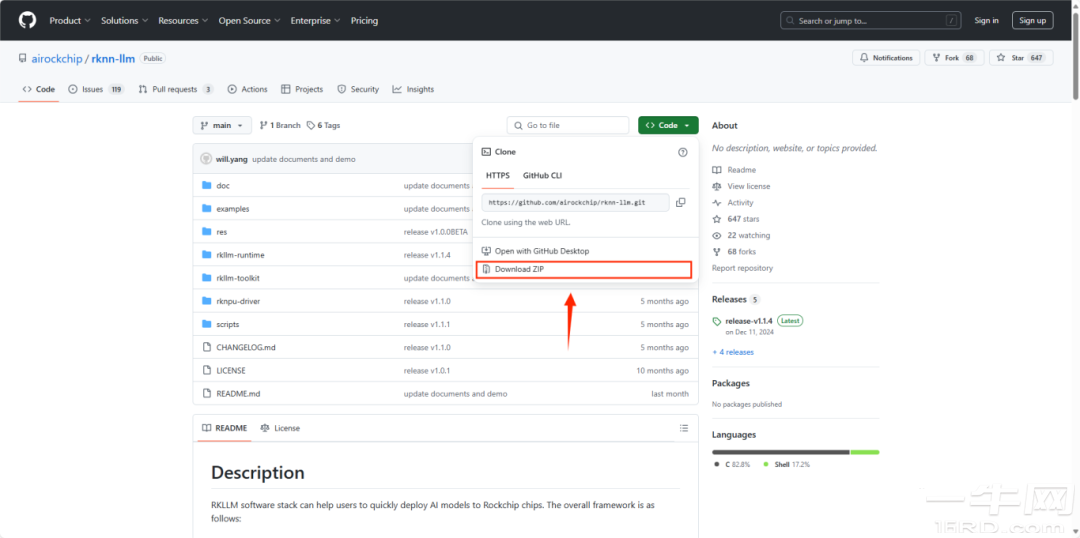Image resolution: width=1080 pixels, height=538 pixels.
Task: Open the rknpu-driver folder
Action: tap(238, 301)
